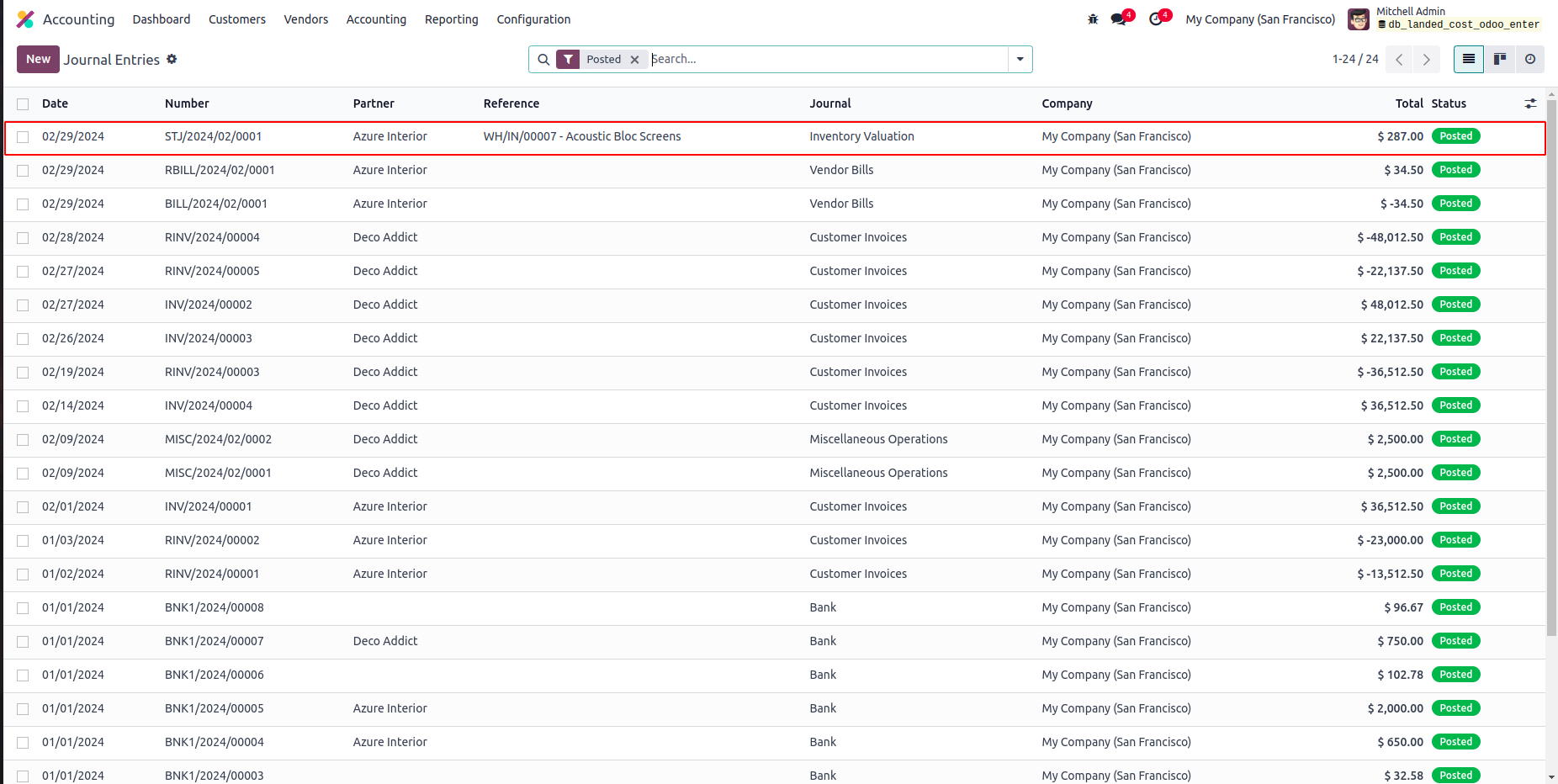Click the '$ -48,012.50' total amount

coord(1390,237)
